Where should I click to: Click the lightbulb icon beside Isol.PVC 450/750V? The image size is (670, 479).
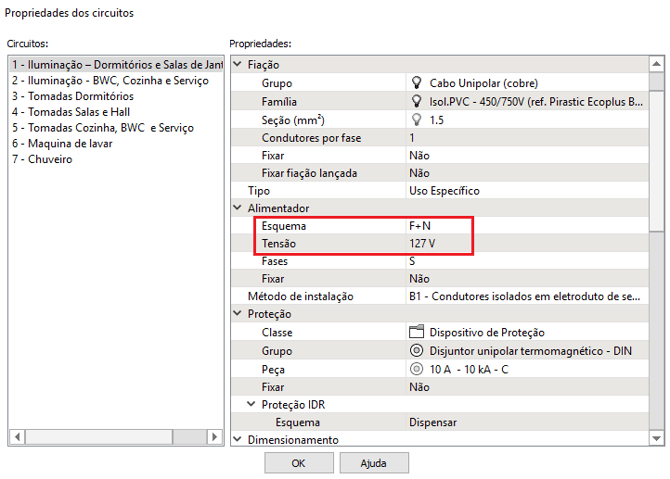[416, 101]
